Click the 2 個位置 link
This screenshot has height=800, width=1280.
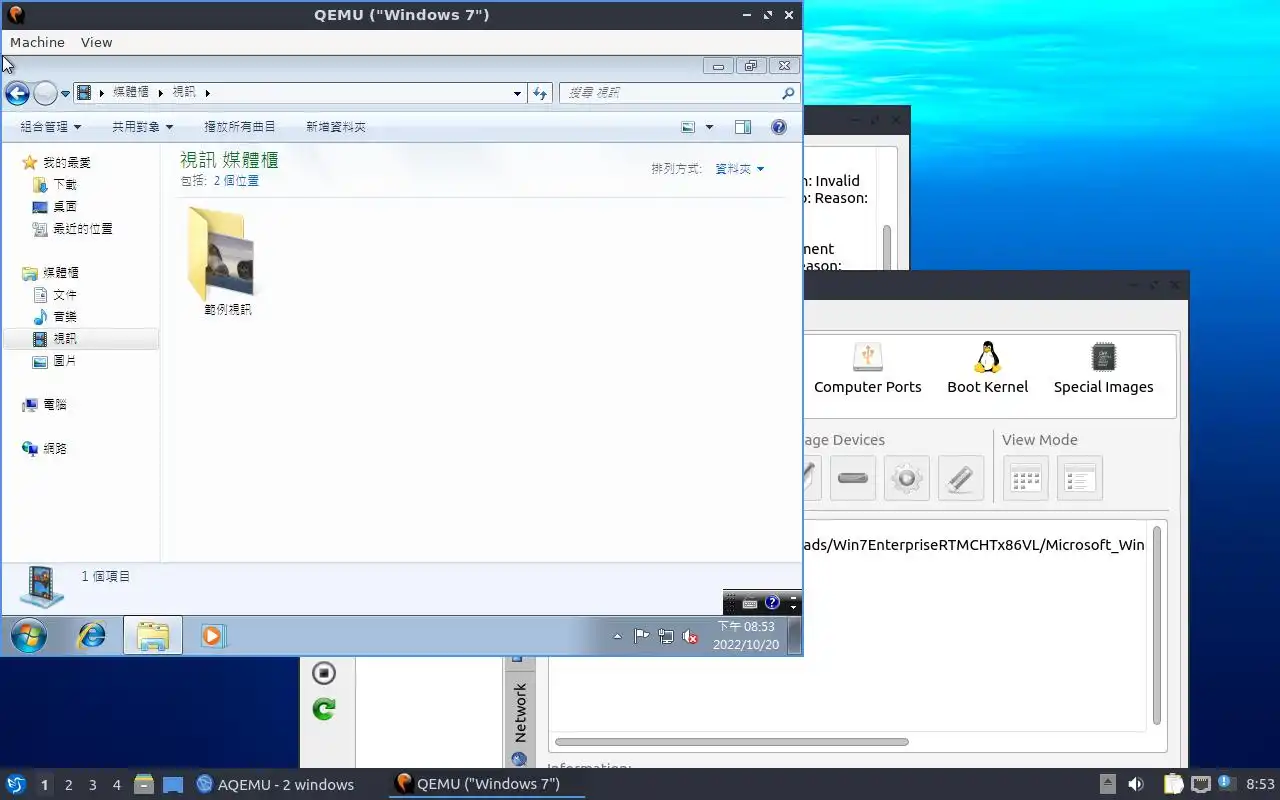pos(236,181)
